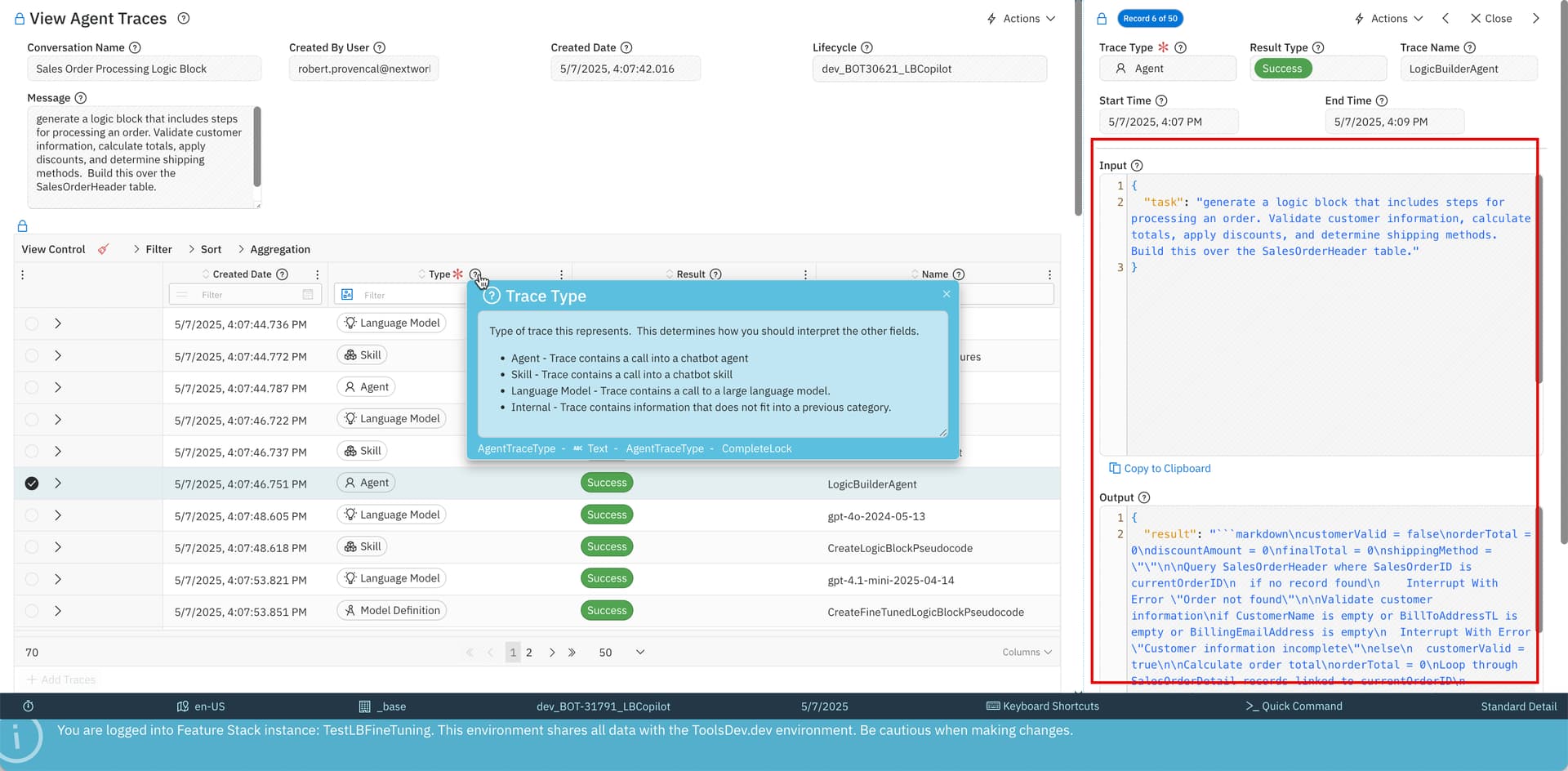
Task: Expand row 4:07:44.736 PM details
Action: (x=58, y=323)
